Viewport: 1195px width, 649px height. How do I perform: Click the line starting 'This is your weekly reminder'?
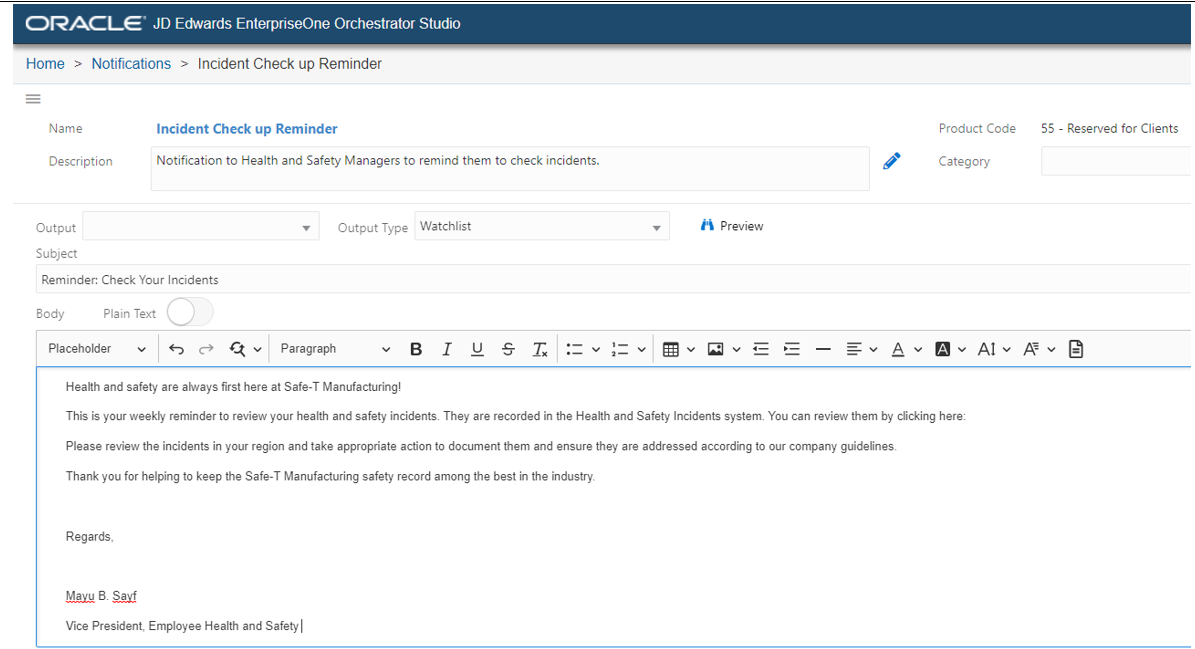[515, 416]
